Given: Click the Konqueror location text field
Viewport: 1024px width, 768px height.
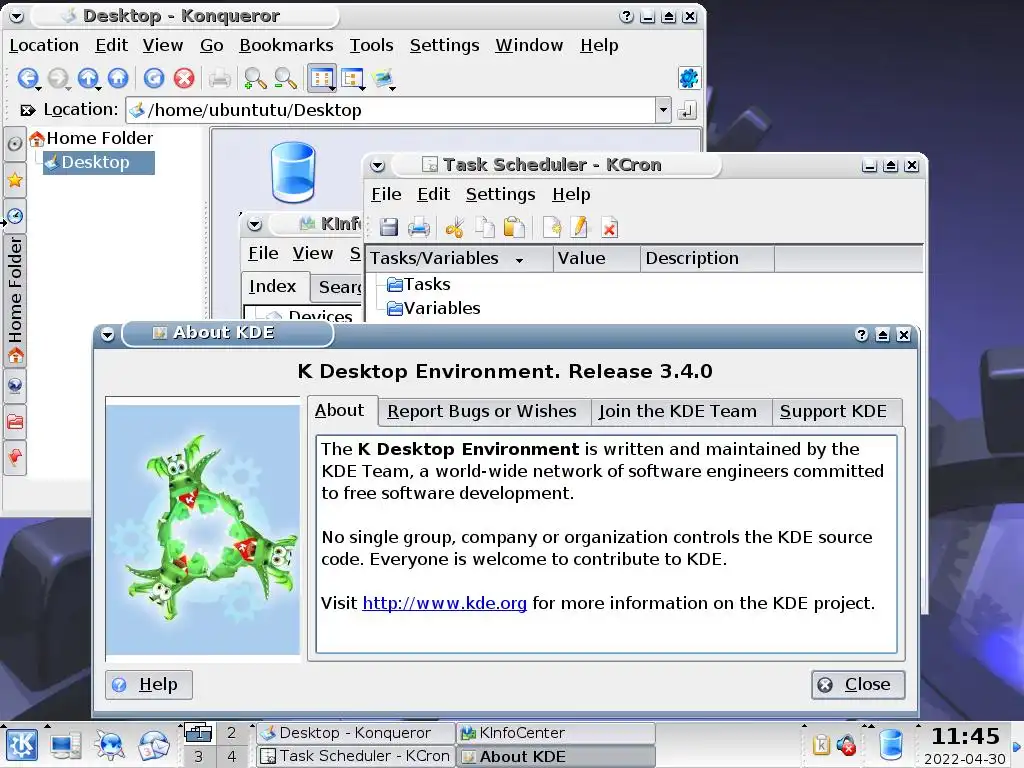Looking at the screenshot, I should tap(391, 110).
